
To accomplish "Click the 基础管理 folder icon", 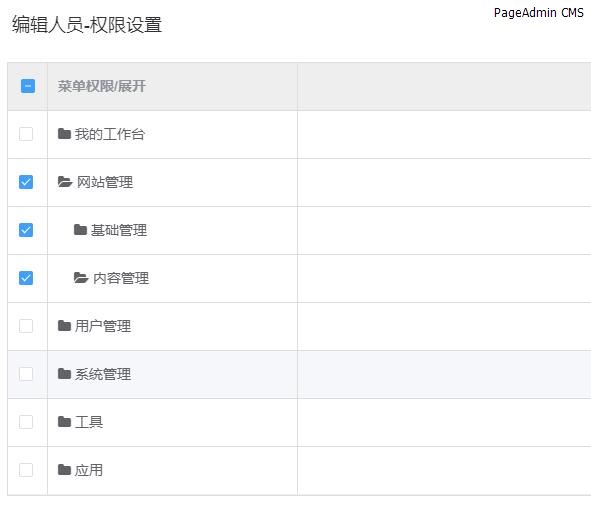I will [x=80, y=230].
